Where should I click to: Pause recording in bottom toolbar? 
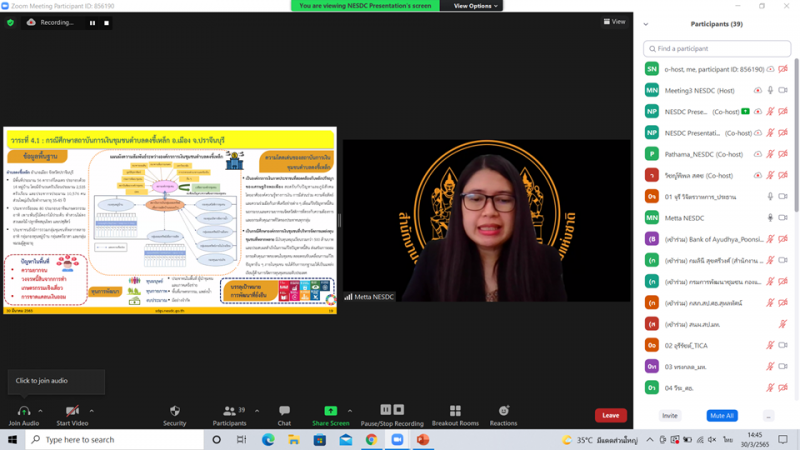(x=386, y=410)
